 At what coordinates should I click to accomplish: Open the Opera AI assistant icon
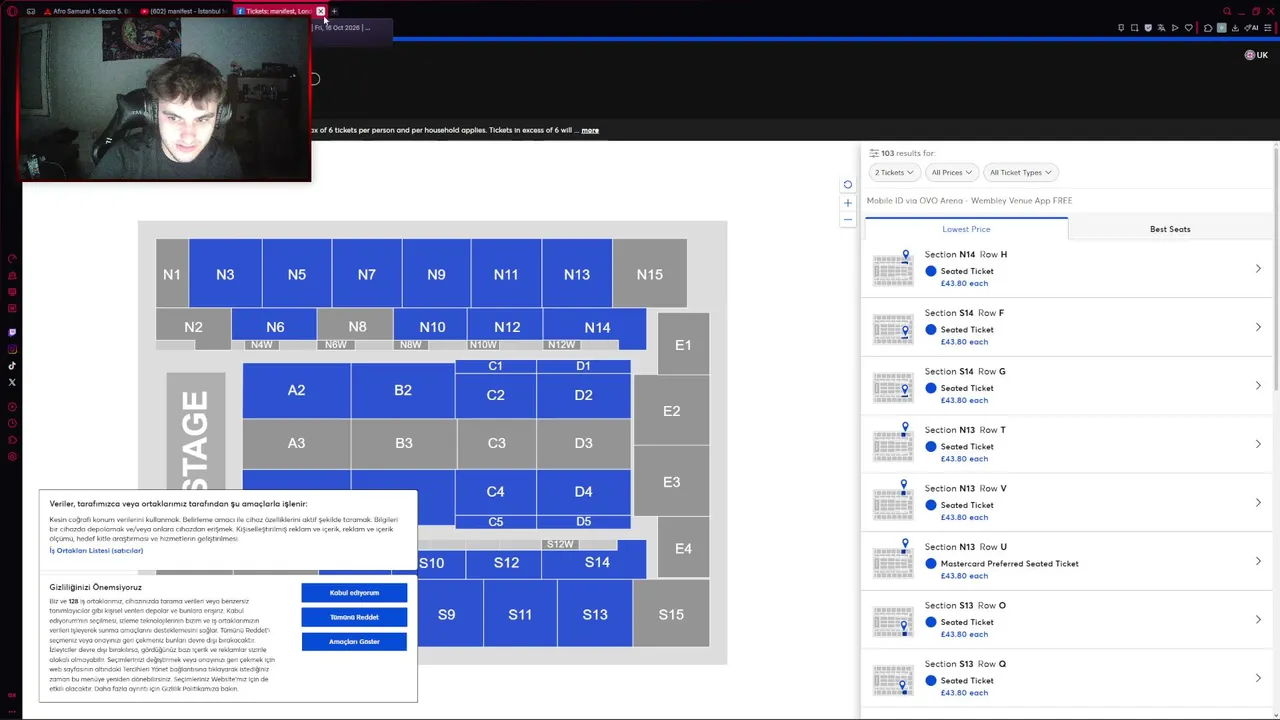point(1253,28)
